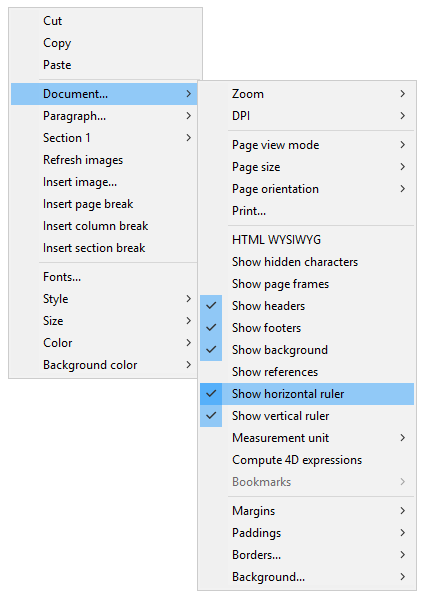Open the Margins submenu
Viewport: 424px width, 601px height.
pyautogui.click(x=307, y=511)
